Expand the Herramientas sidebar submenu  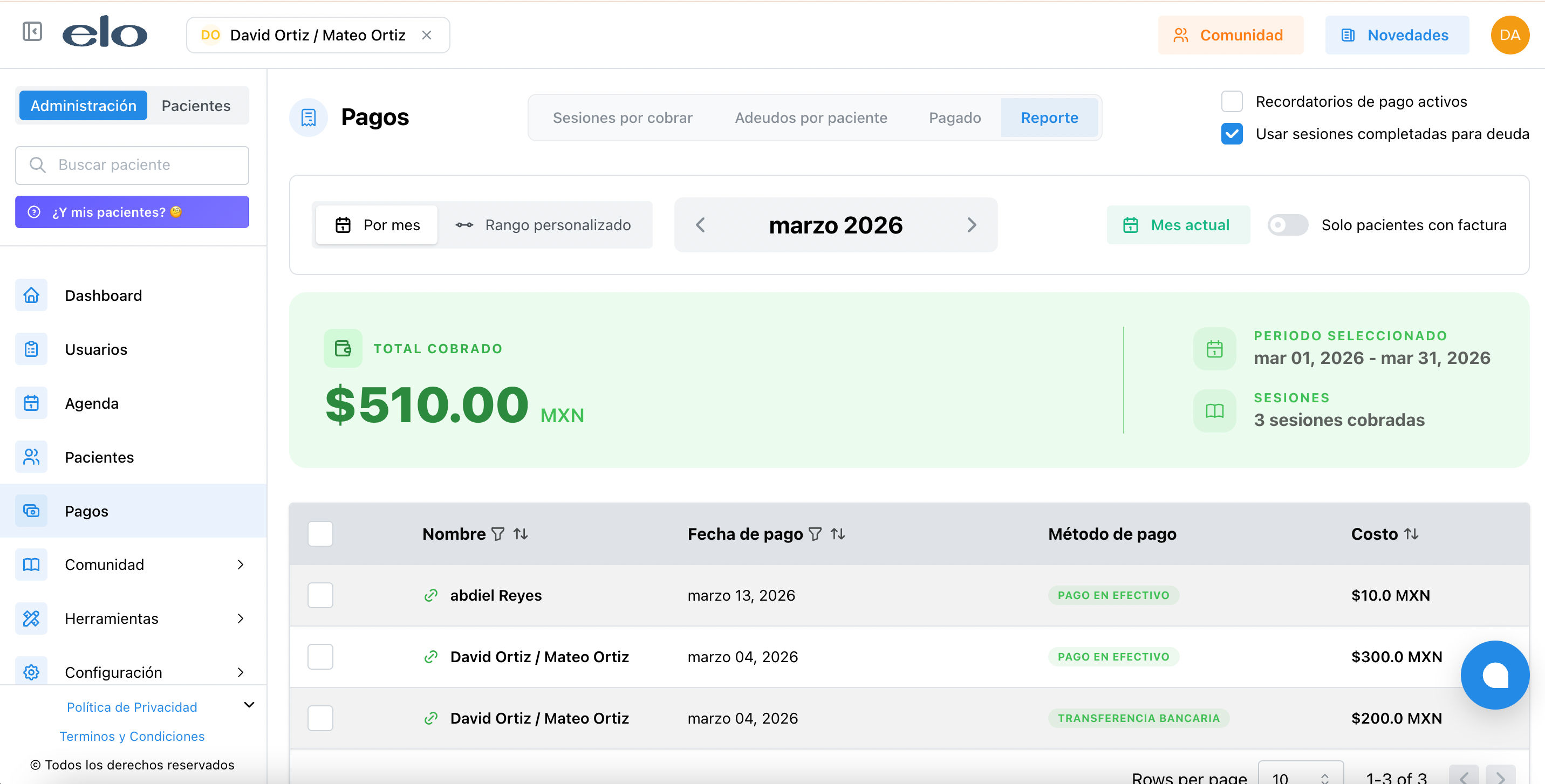pos(241,618)
